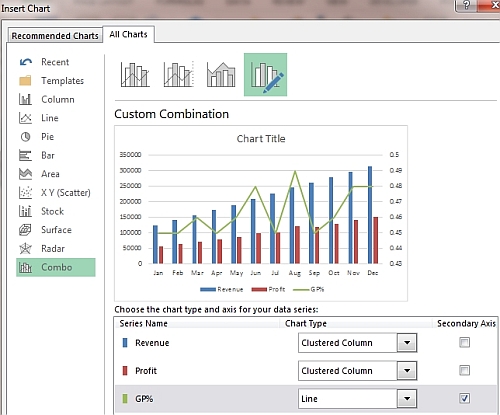Click the Bar chart category icon

[25, 155]
